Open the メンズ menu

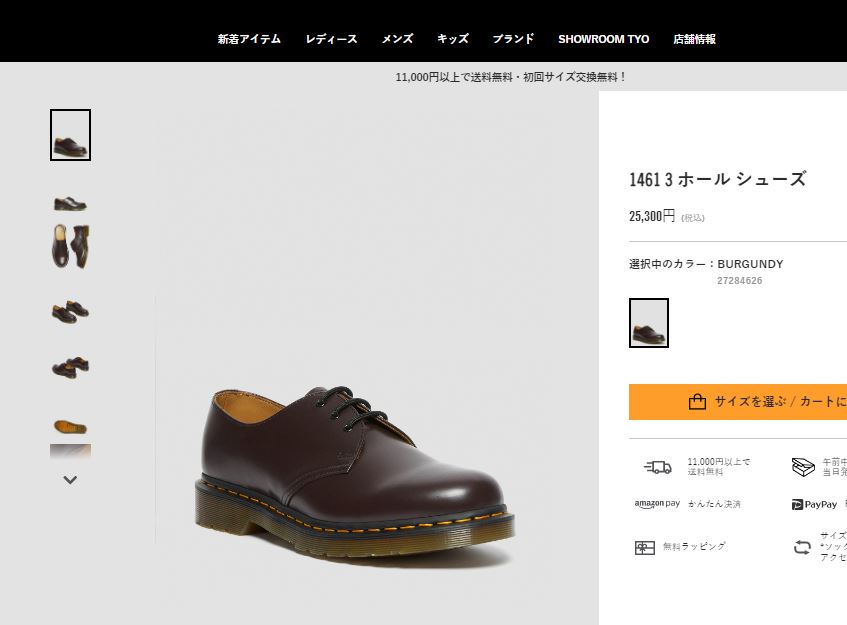[396, 39]
